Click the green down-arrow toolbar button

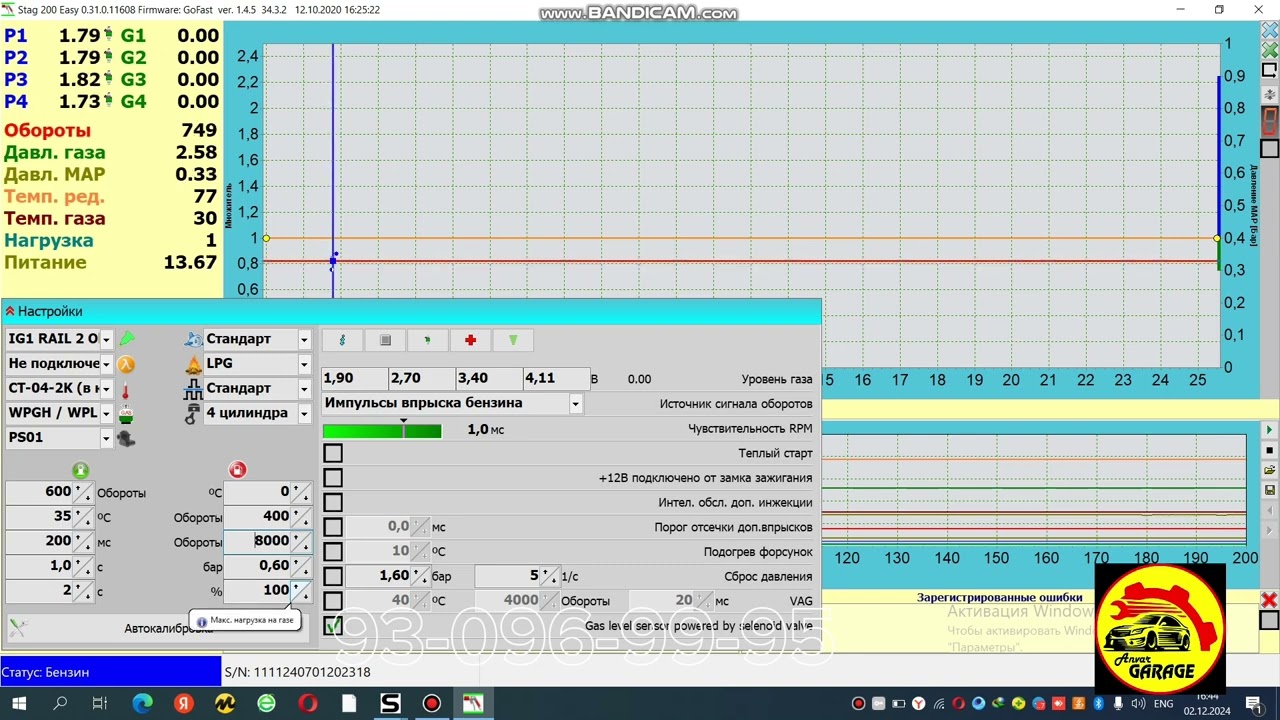click(x=513, y=340)
